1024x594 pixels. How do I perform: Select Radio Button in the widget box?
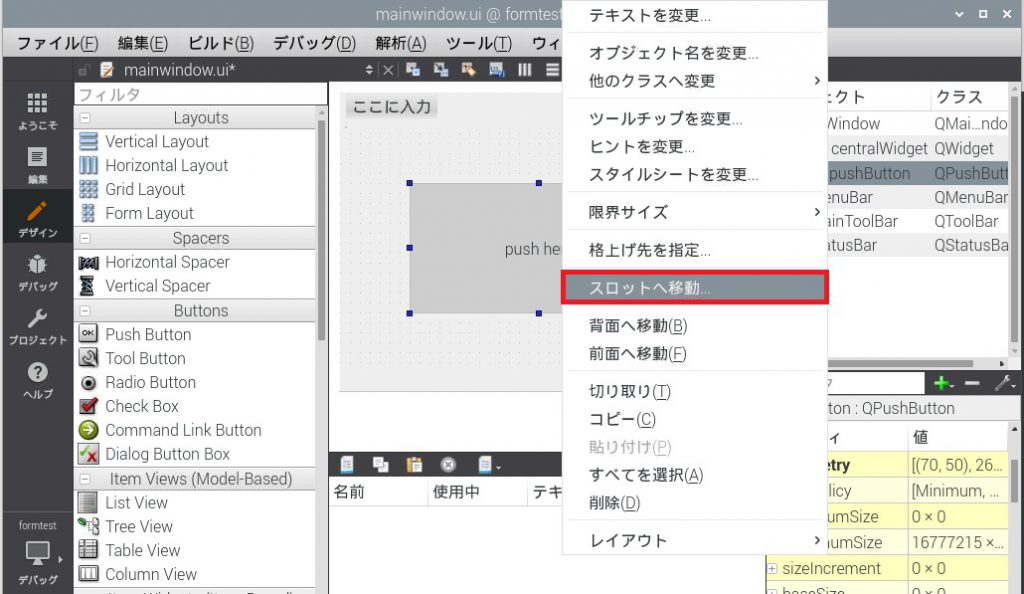[x=150, y=382]
